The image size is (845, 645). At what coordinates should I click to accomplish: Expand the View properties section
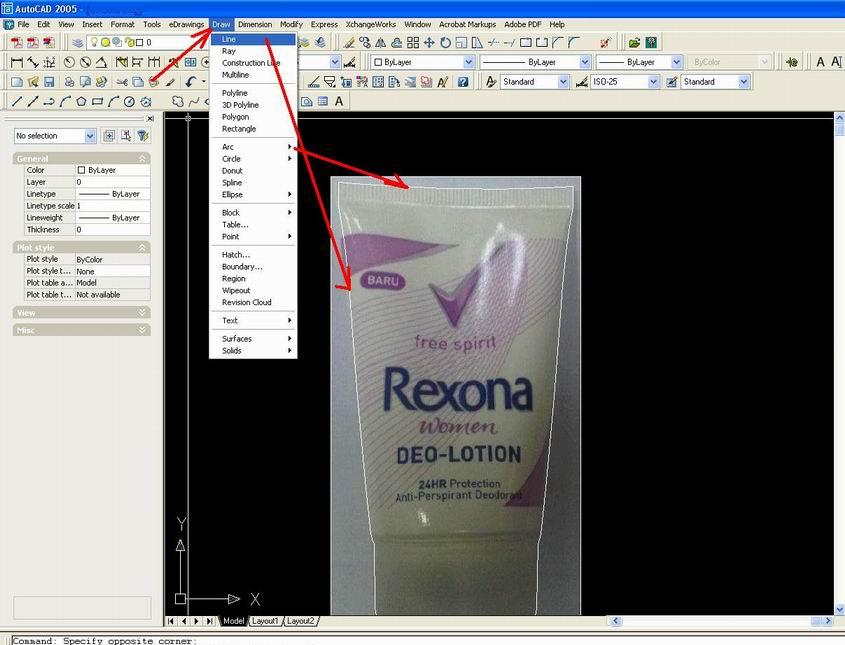(142, 313)
